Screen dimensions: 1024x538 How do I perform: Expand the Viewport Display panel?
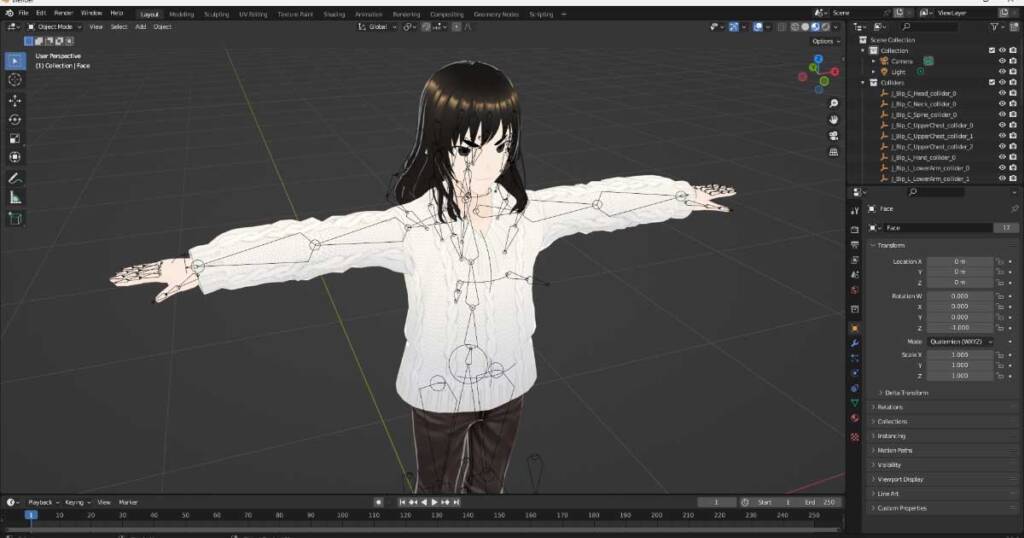pos(900,479)
